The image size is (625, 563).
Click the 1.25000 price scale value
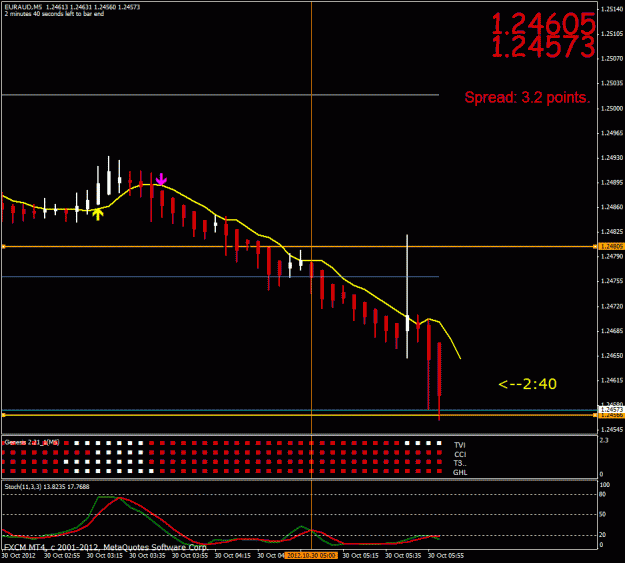612,108
